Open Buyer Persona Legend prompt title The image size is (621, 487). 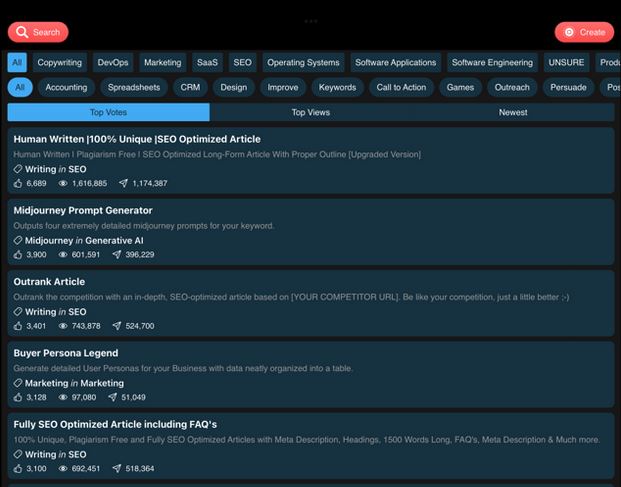tap(66, 353)
